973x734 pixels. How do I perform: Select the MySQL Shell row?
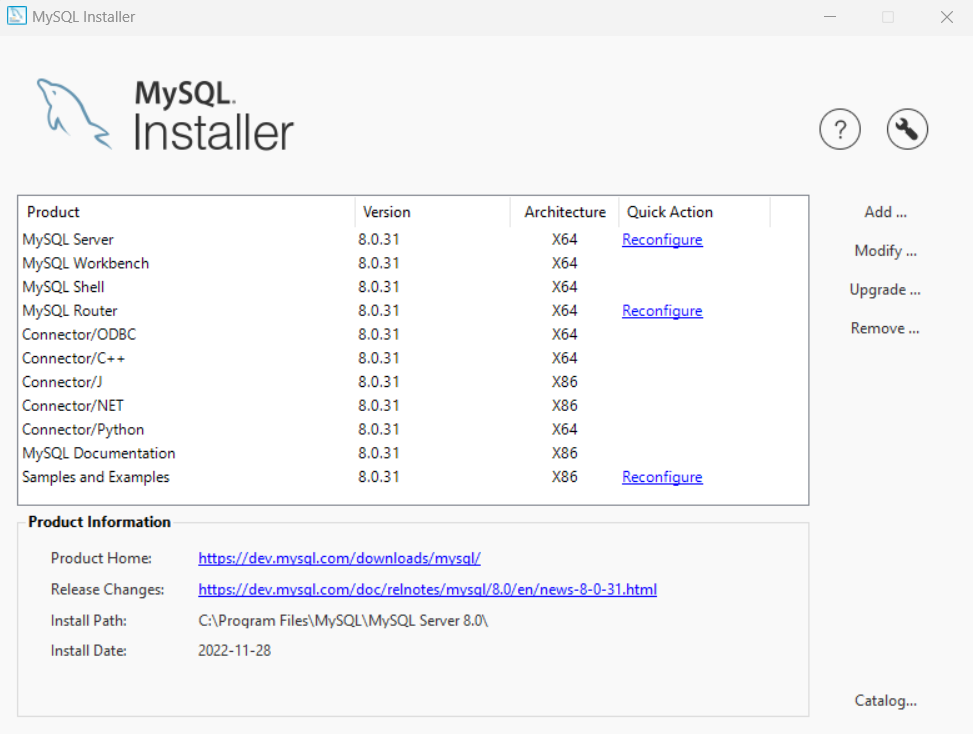pyautogui.click(x=413, y=287)
